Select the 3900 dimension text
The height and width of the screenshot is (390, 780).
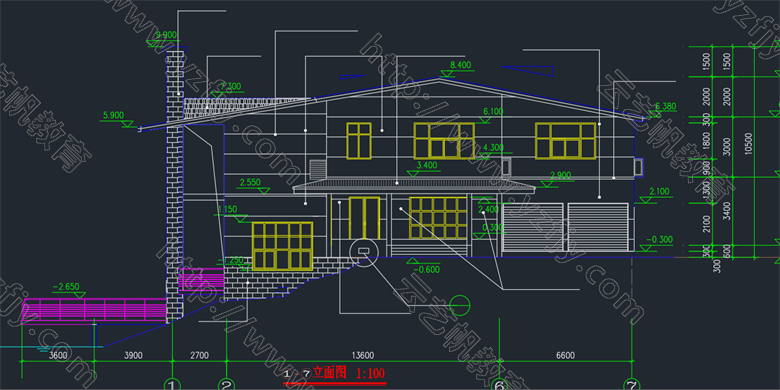[x=133, y=355]
